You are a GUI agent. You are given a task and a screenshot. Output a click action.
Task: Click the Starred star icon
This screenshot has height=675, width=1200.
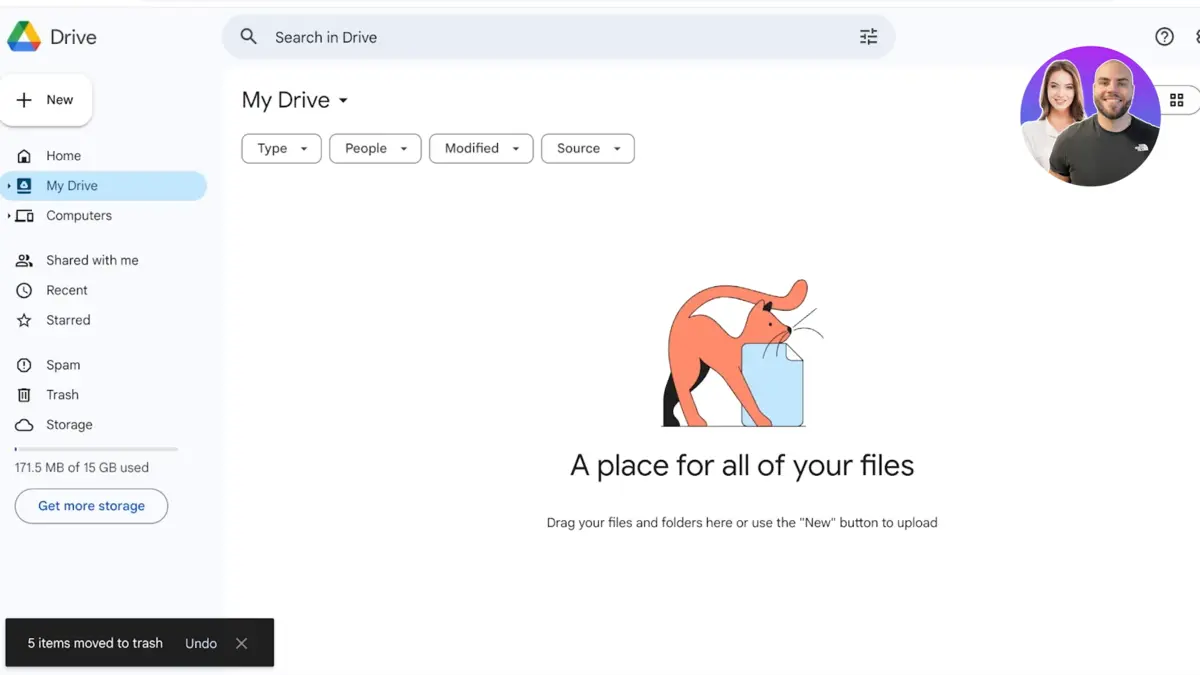click(x=24, y=320)
